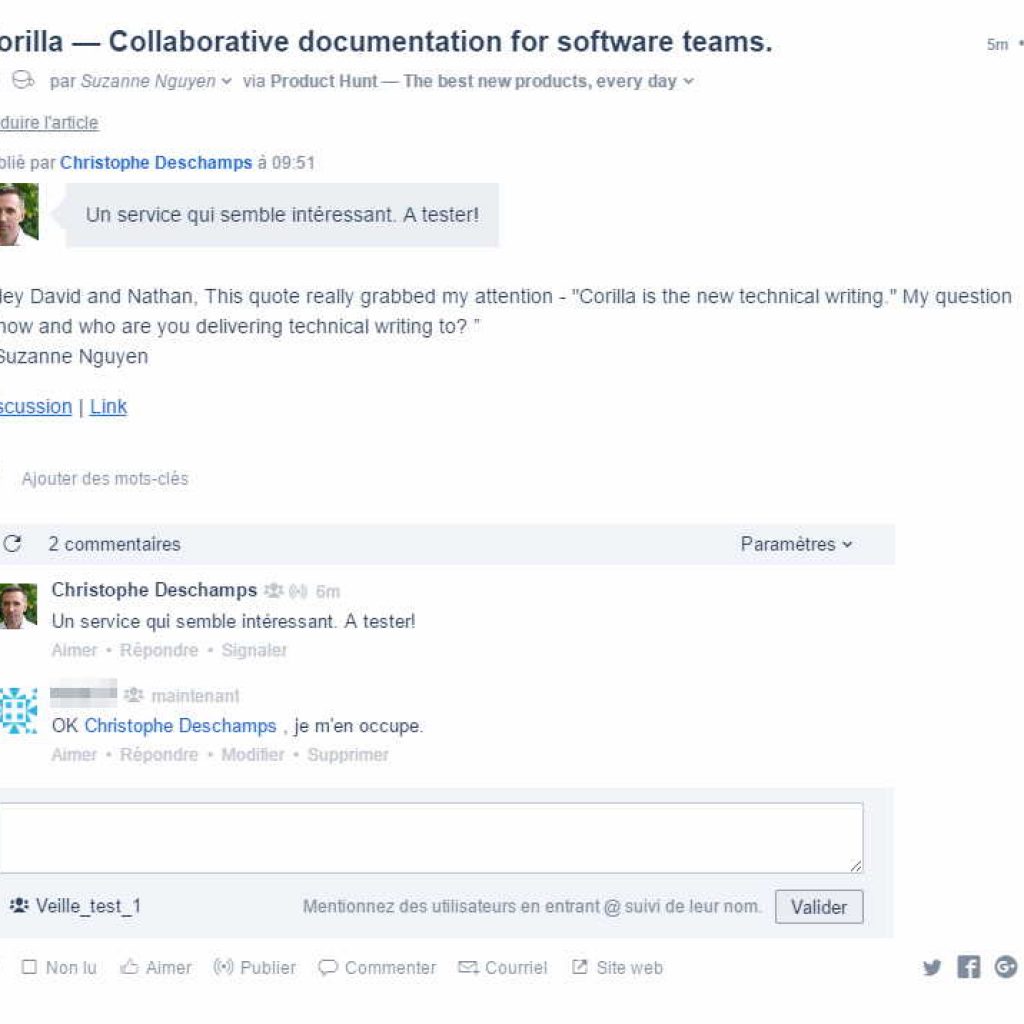Share the article on Google Plus
The width and height of the screenshot is (1024, 1024).
[1006, 967]
